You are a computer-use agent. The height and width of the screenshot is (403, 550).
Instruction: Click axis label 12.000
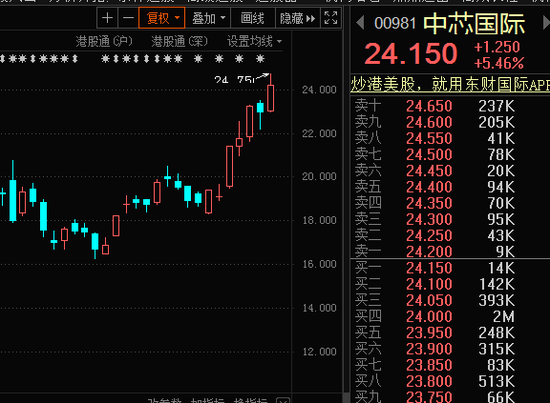click(x=319, y=352)
